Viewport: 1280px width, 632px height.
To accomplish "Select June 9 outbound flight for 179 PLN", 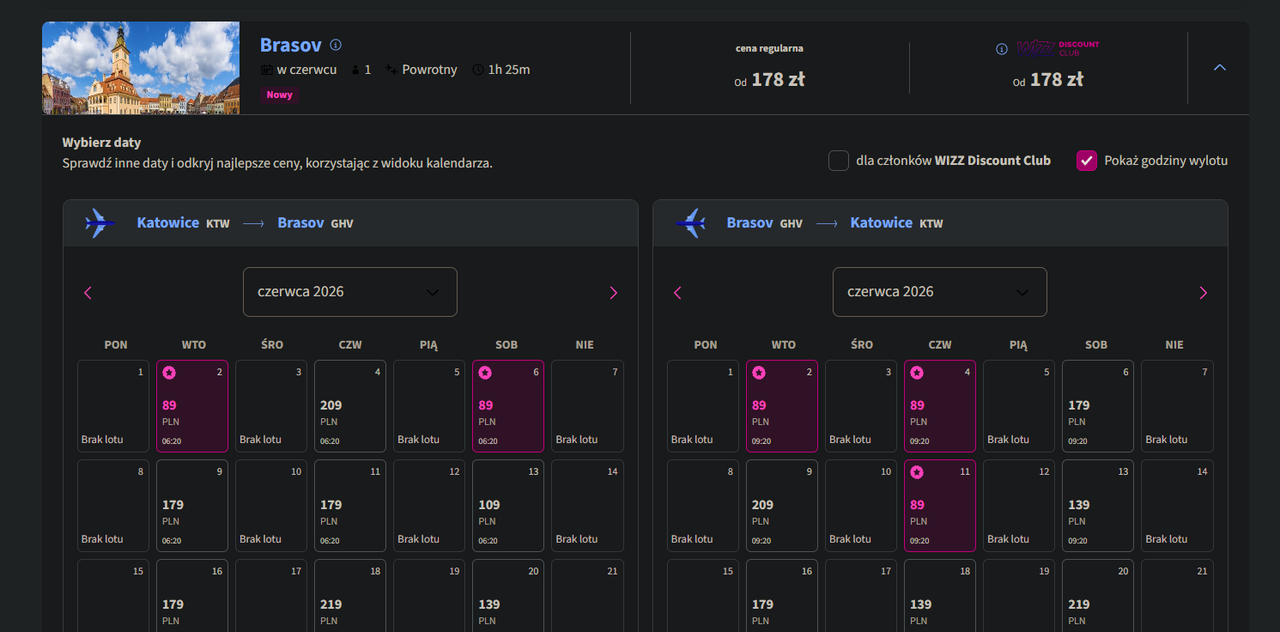I will [192, 506].
